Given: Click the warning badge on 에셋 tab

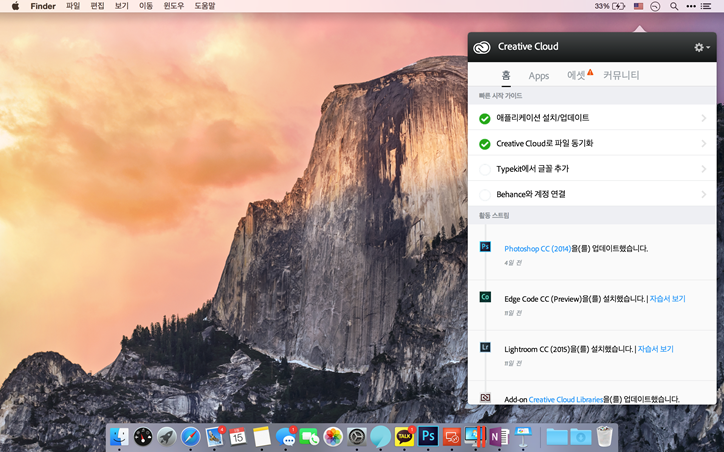Looking at the screenshot, I should [x=590, y=72].
